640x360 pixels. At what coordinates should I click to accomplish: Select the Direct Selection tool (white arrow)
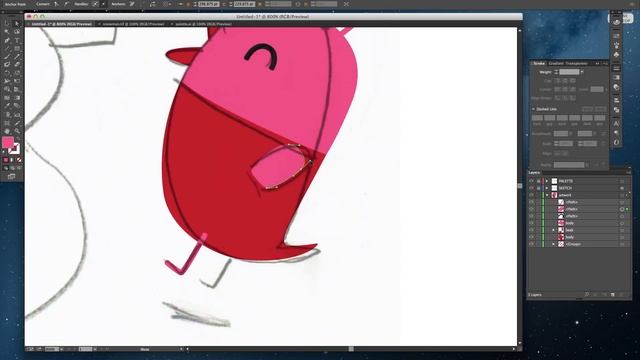pos(17,24)
